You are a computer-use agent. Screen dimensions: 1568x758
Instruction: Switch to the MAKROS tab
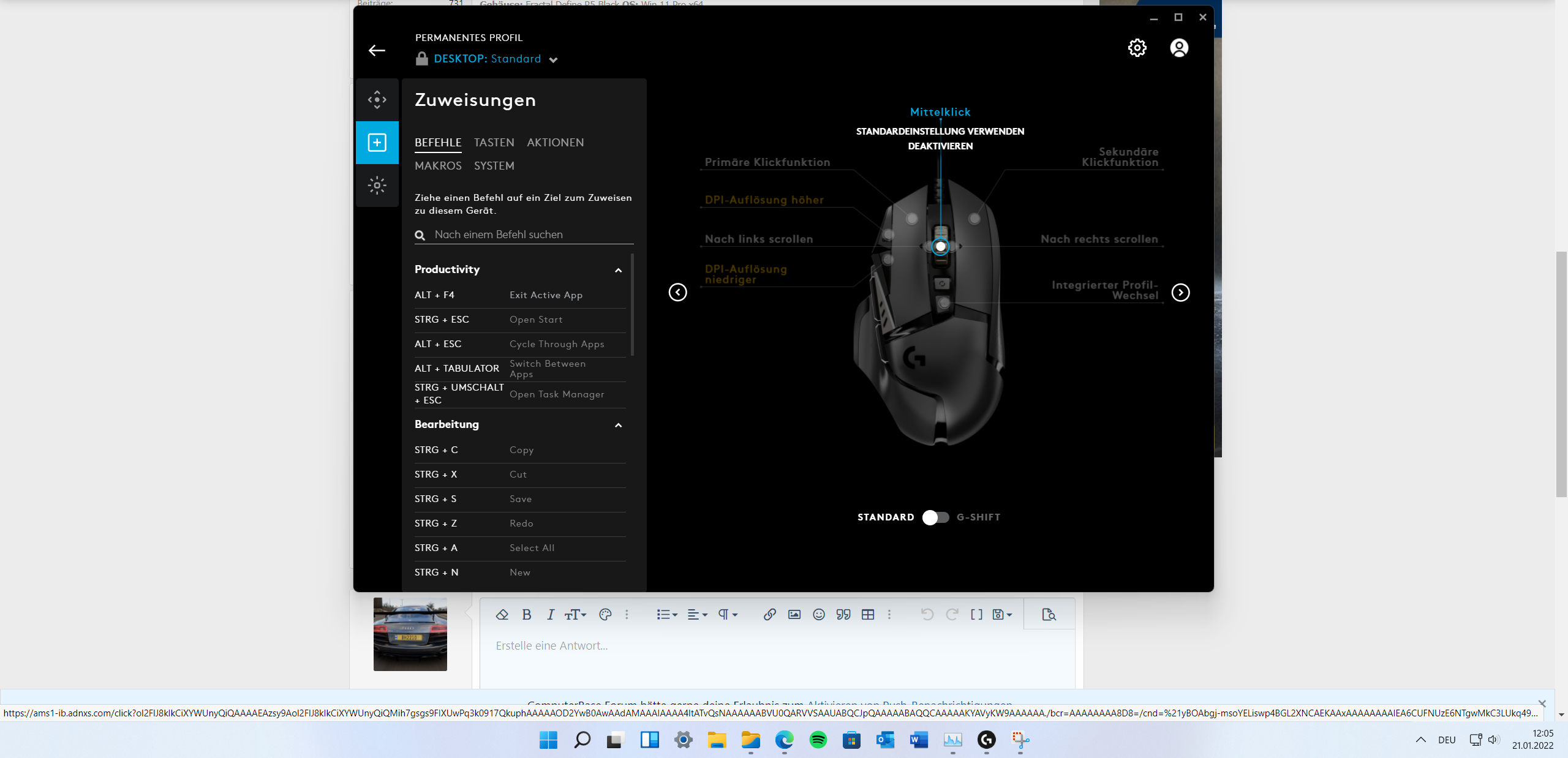[x=438, y=166]
